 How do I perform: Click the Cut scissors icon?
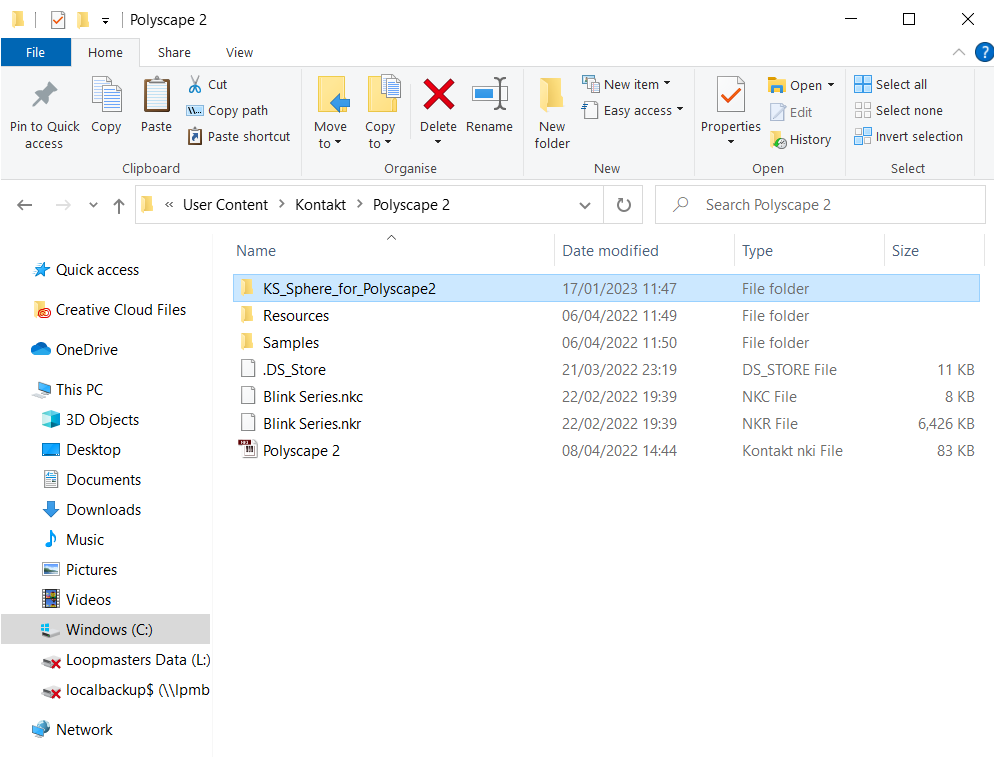click(196, 85)
